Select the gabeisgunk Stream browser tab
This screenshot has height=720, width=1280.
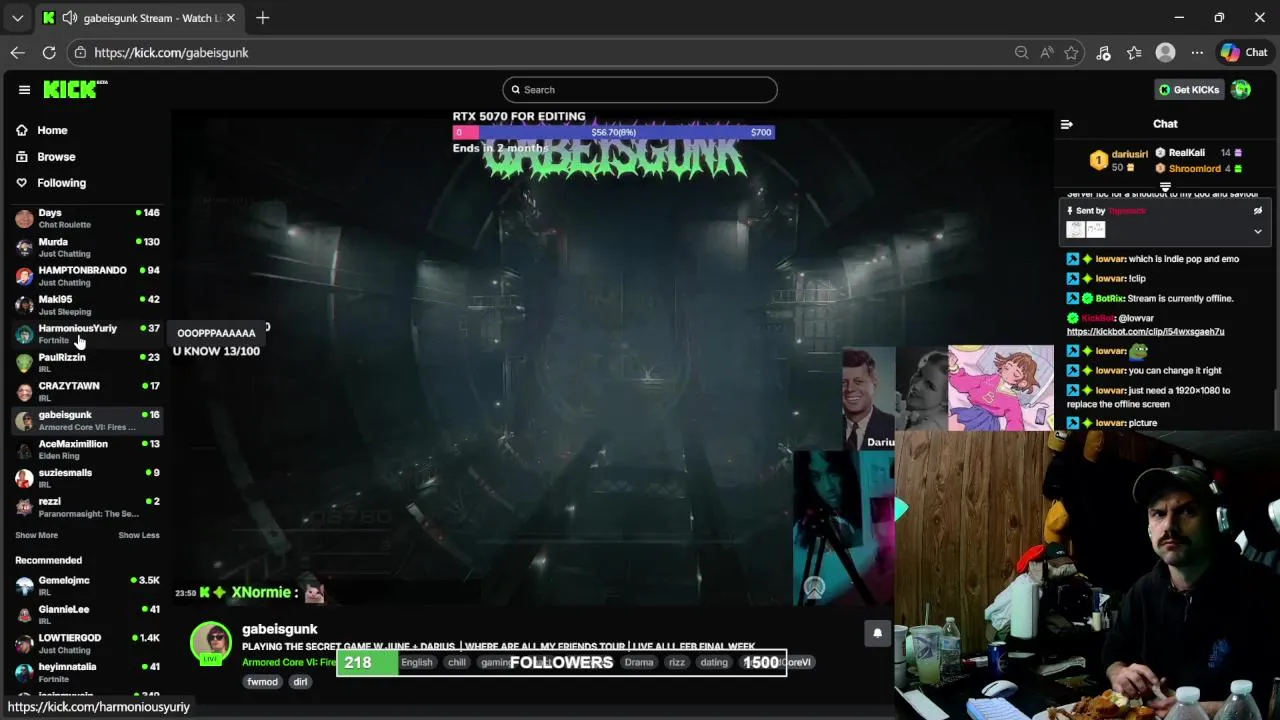pyautogui.click(x=139, y=18)
